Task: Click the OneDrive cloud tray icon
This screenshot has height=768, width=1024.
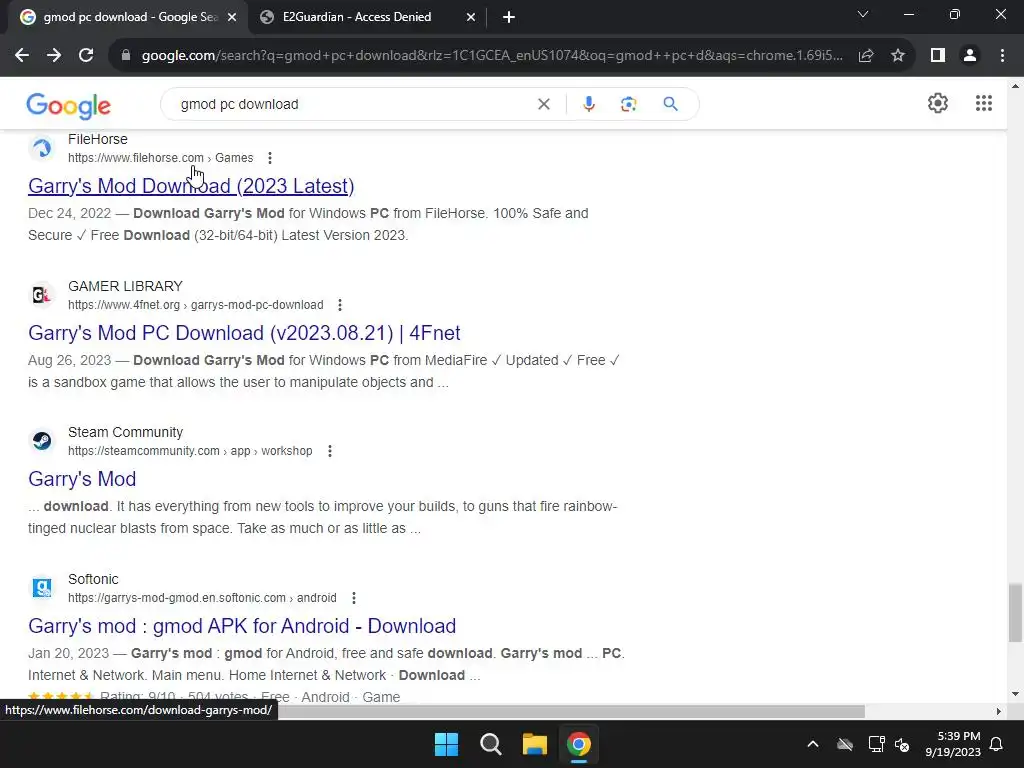Action: coord(845,744)
